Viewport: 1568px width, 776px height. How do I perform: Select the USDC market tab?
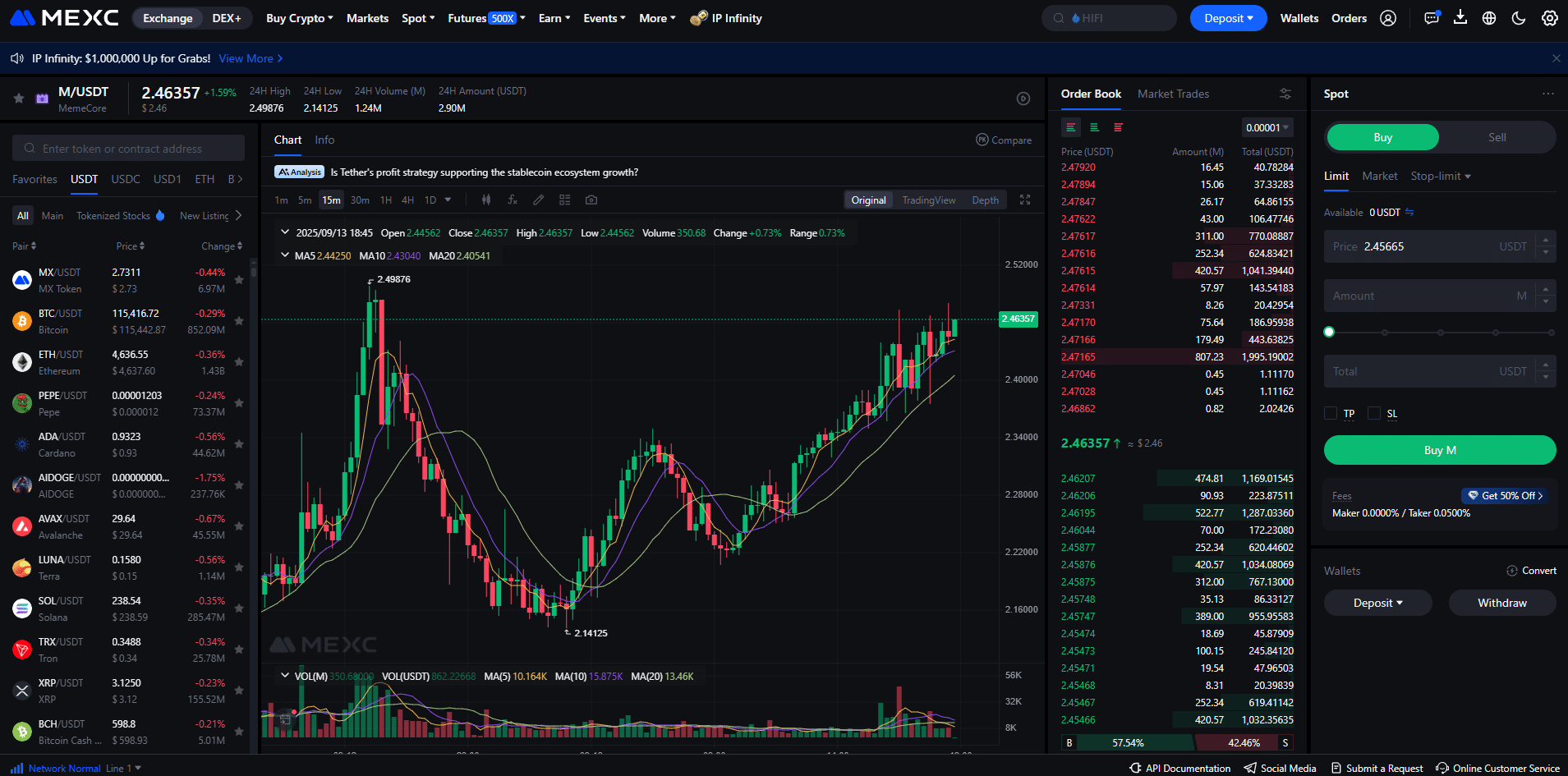(126, 179)
